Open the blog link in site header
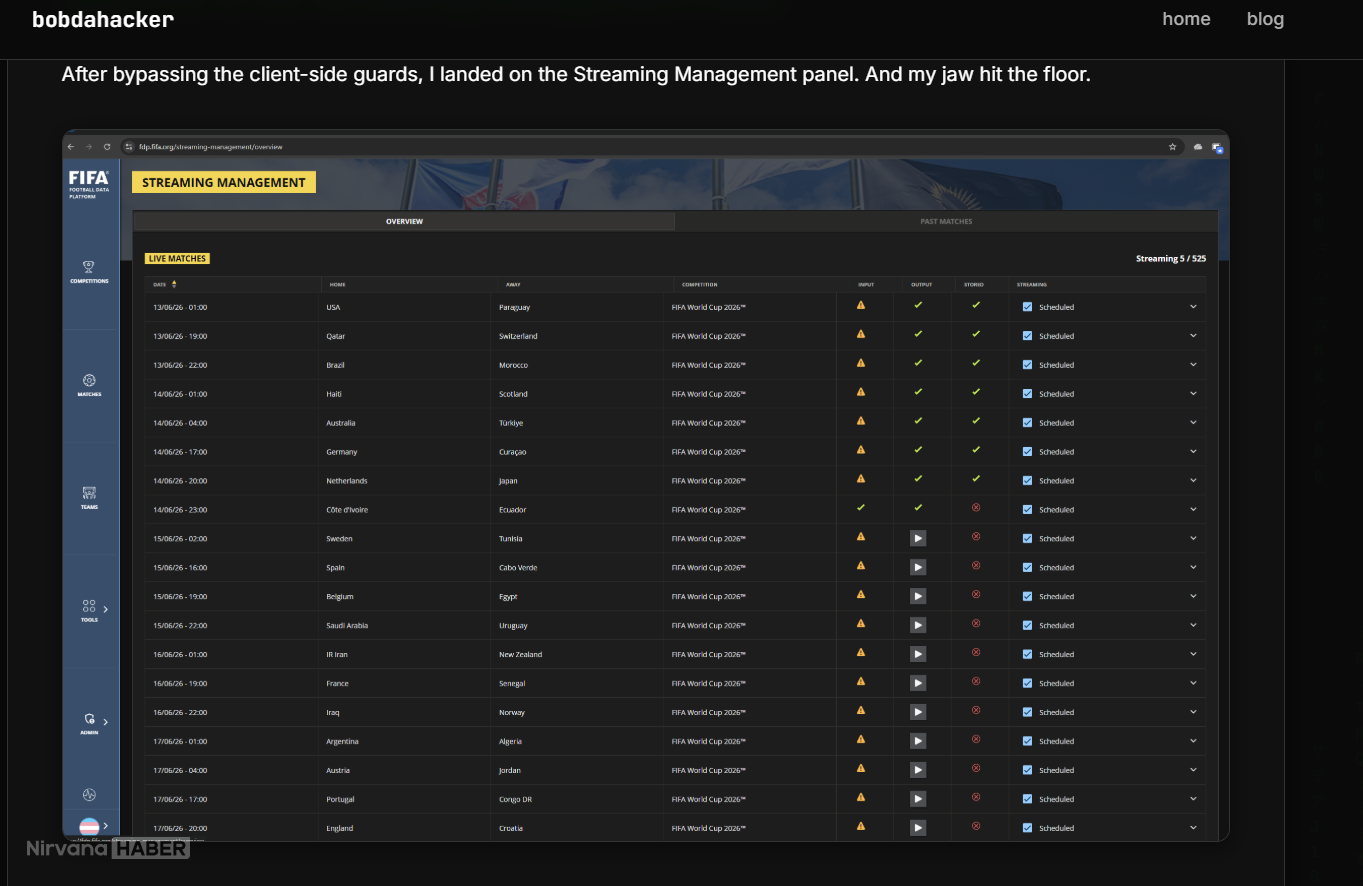The image size is (1363, 886). click(x=1265, y=19)
